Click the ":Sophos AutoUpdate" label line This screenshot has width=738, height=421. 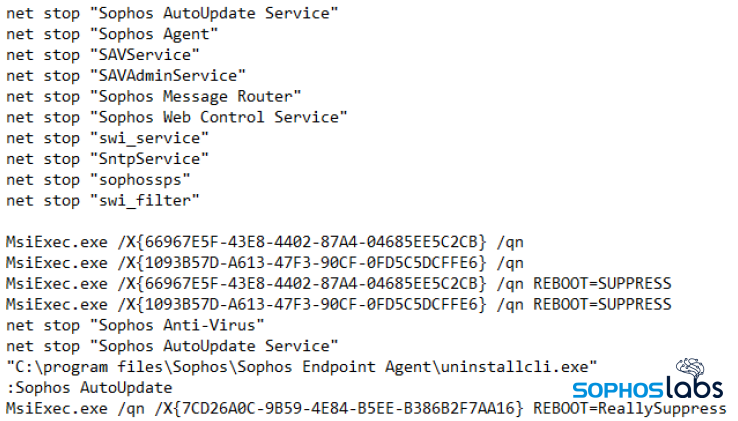coord(89,387)
